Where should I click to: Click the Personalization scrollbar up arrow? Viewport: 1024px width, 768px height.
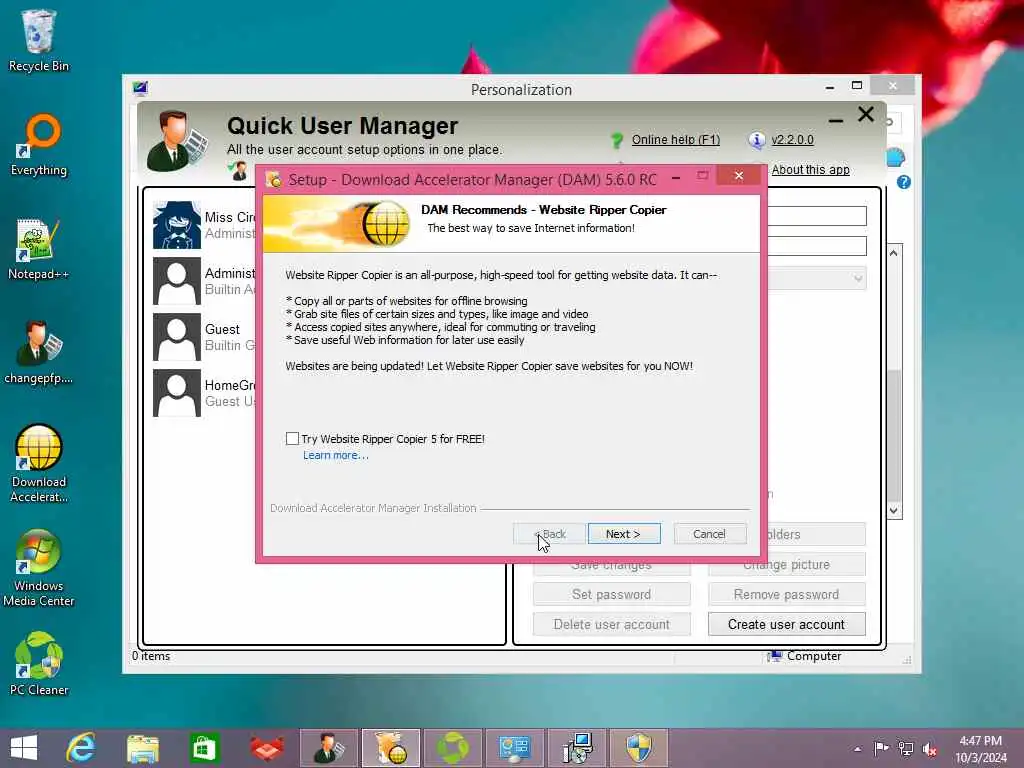(893, 253)
